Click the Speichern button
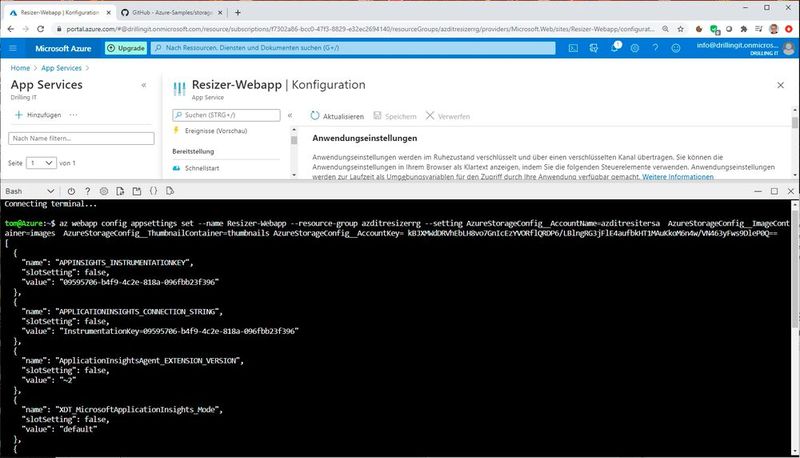 tap(395, 116)
